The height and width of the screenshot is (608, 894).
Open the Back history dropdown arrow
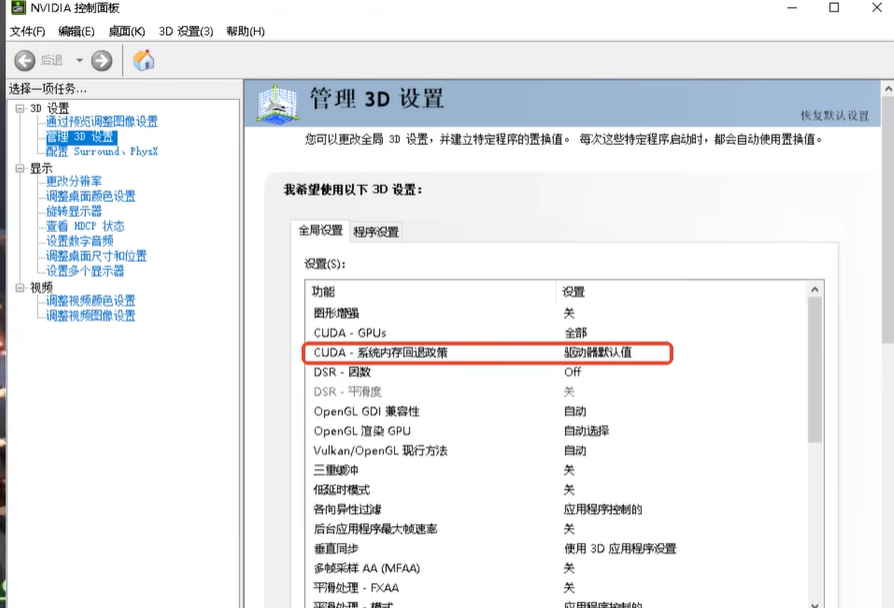coord(79,61)
